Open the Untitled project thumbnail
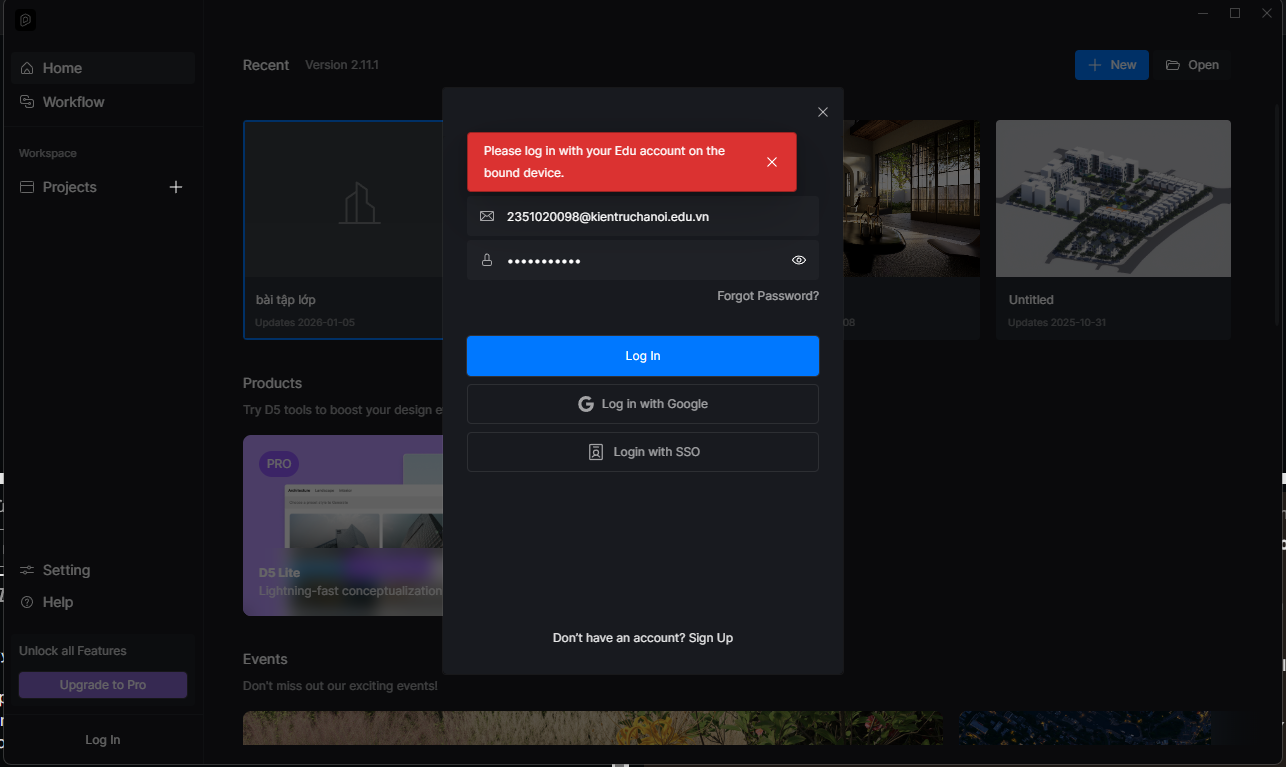 tap(1112, 198)
